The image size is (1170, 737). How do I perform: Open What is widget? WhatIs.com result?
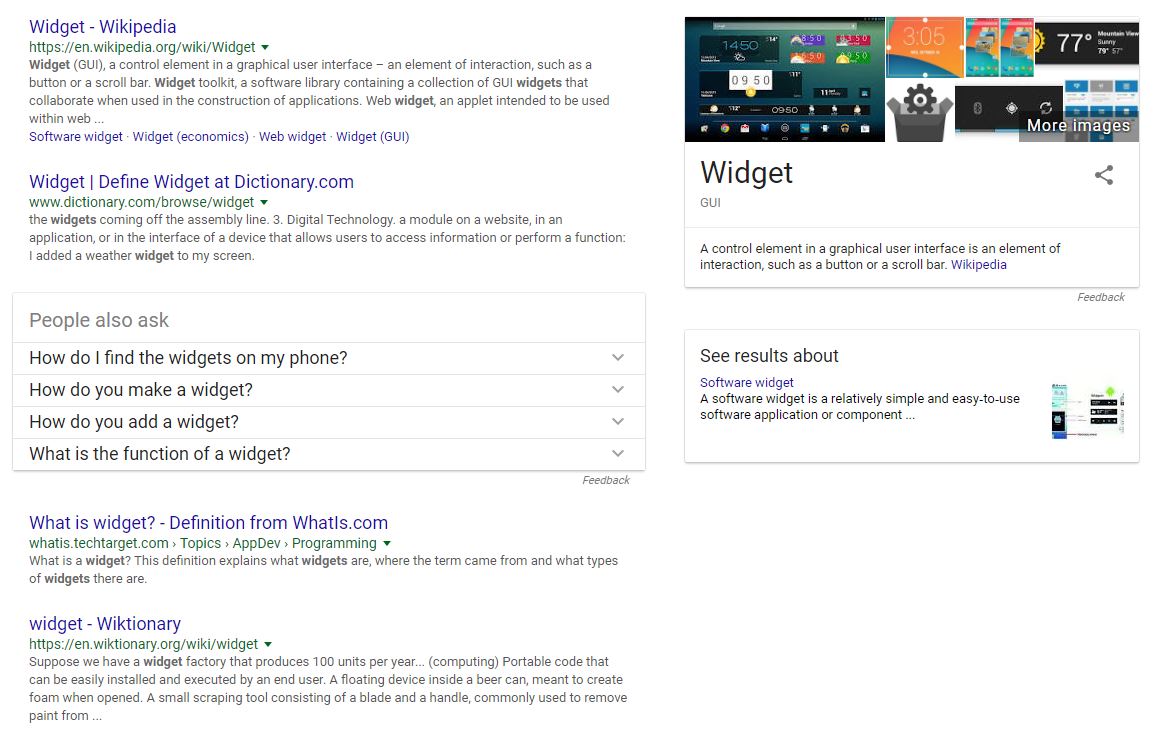coord(208,523)
